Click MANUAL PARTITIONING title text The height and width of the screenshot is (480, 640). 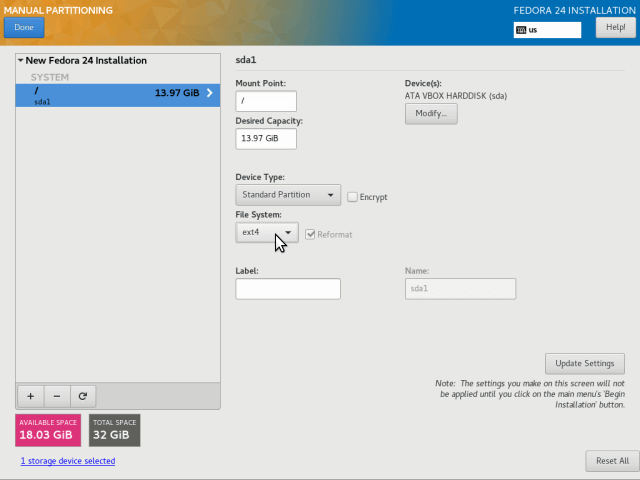click(x=58, y=10)
